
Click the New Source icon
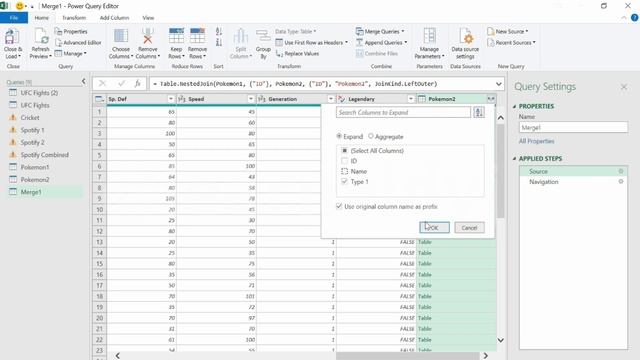click(491, 31)
